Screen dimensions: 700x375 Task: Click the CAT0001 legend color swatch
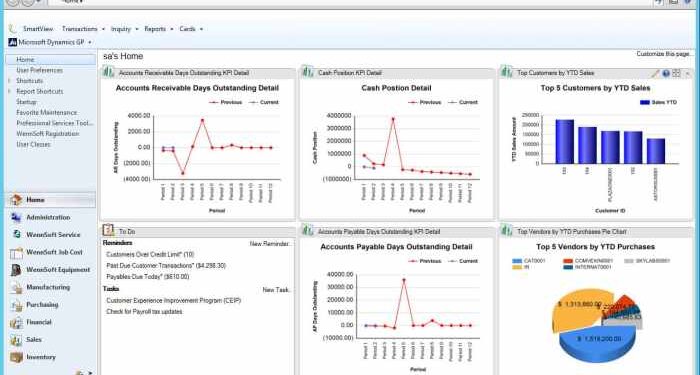(x=517, y=261)
